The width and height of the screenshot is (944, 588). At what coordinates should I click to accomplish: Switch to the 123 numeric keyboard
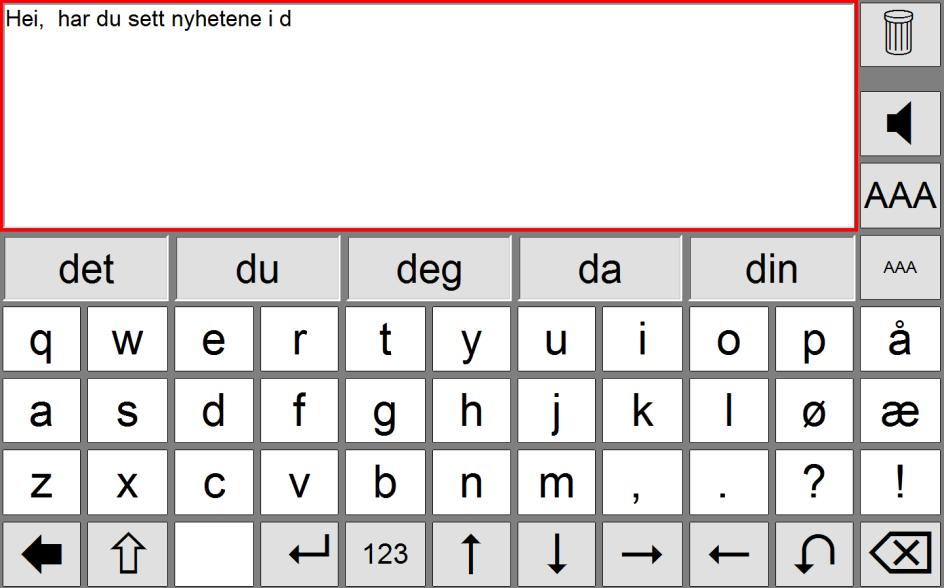tap(385, 554)
